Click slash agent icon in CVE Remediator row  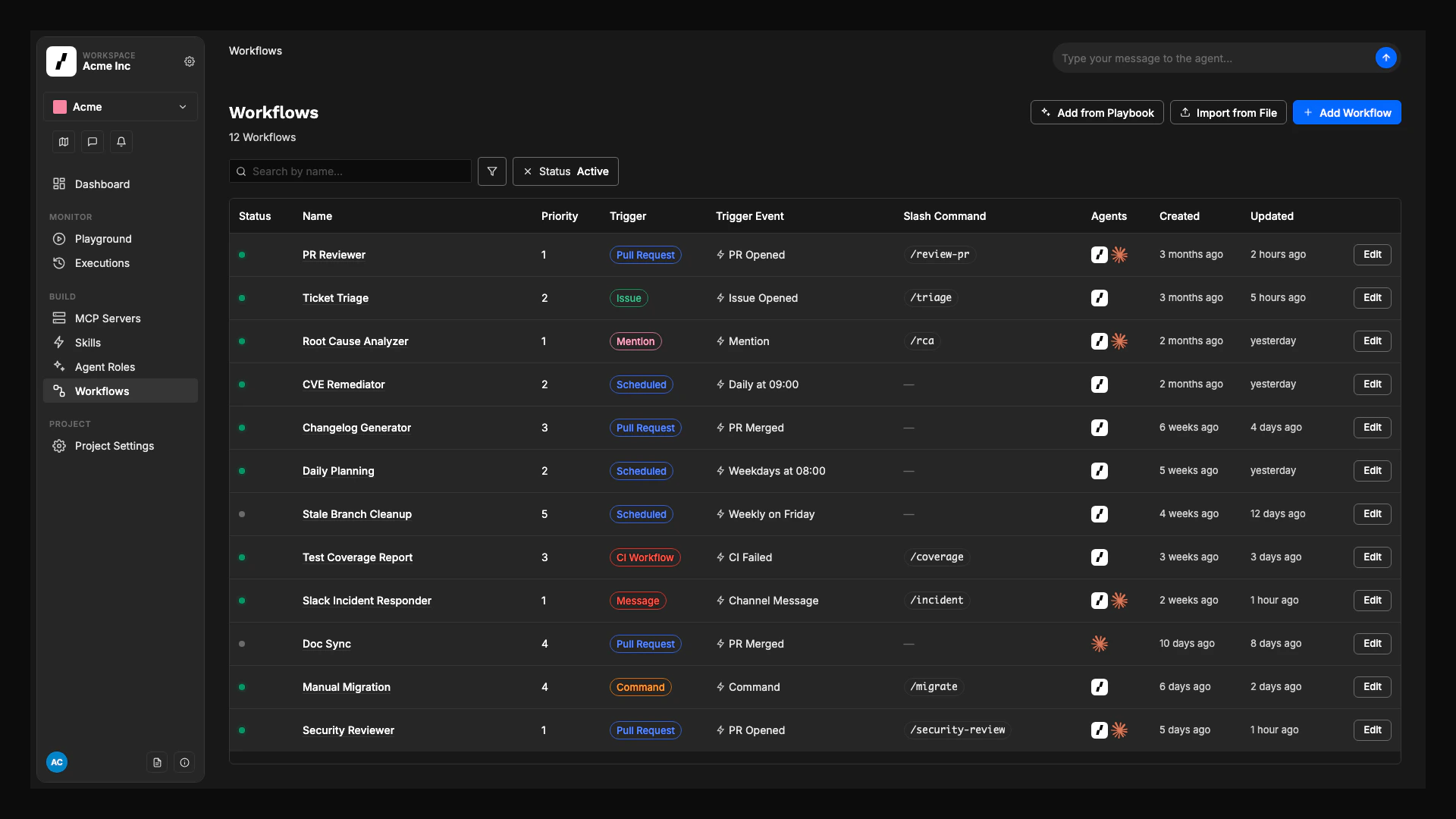[1100, 384]
